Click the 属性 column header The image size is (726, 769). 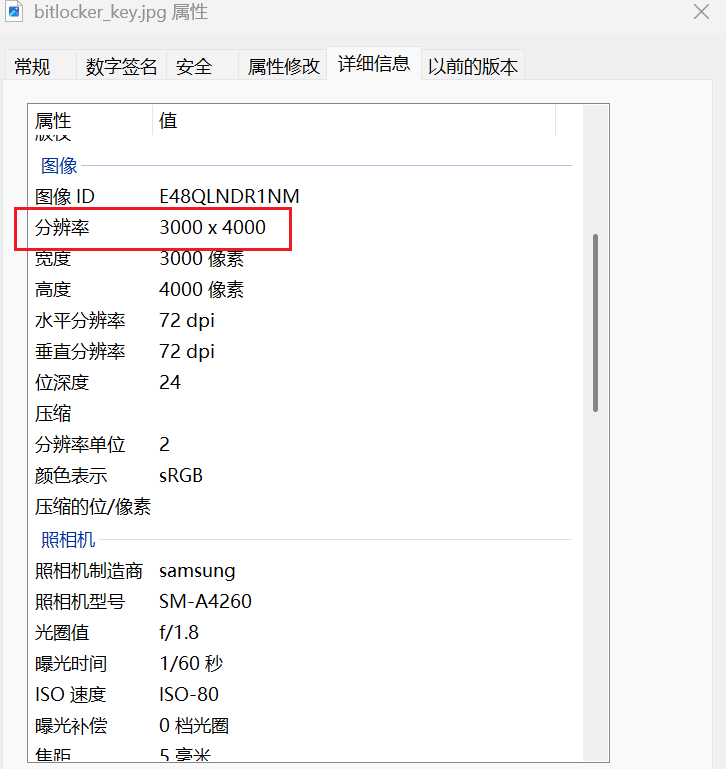[54, 121]
